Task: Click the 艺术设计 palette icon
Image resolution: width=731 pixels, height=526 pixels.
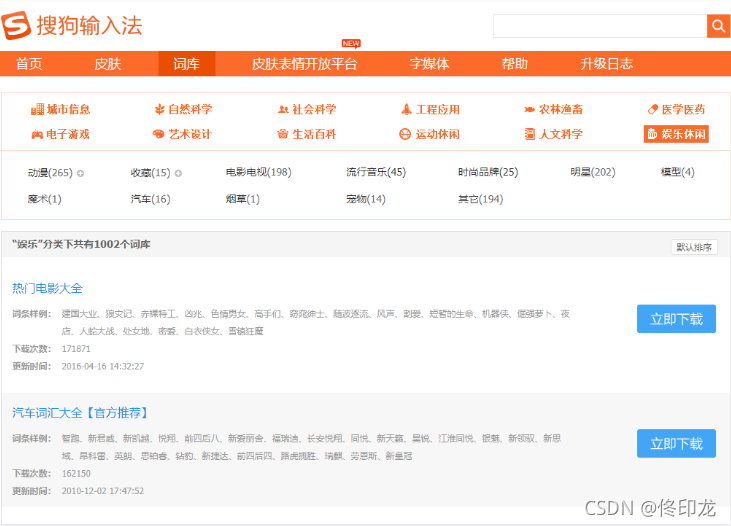Action: coord(159,134)
